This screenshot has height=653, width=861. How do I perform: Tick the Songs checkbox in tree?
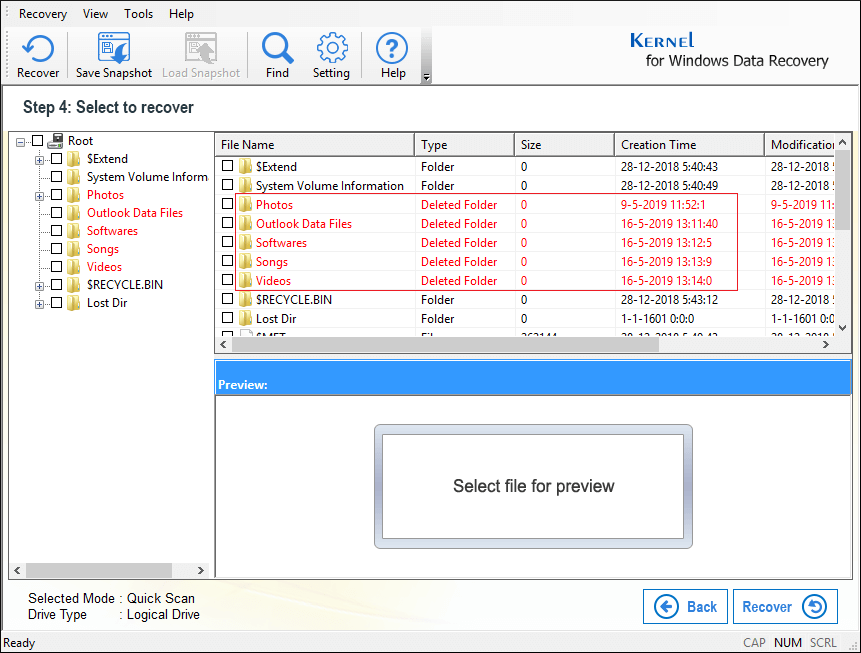[x=57, y=249]
